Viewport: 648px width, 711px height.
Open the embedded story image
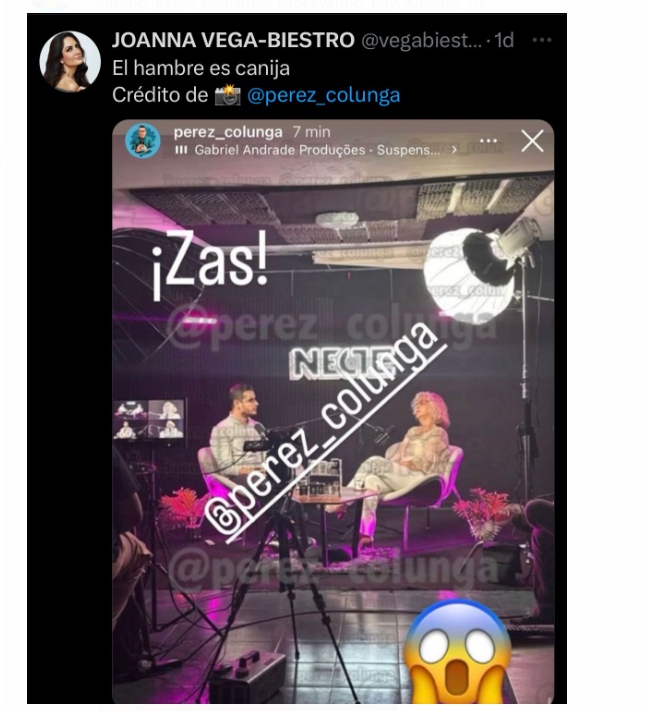pyautogui.click(x=333, y=411)
